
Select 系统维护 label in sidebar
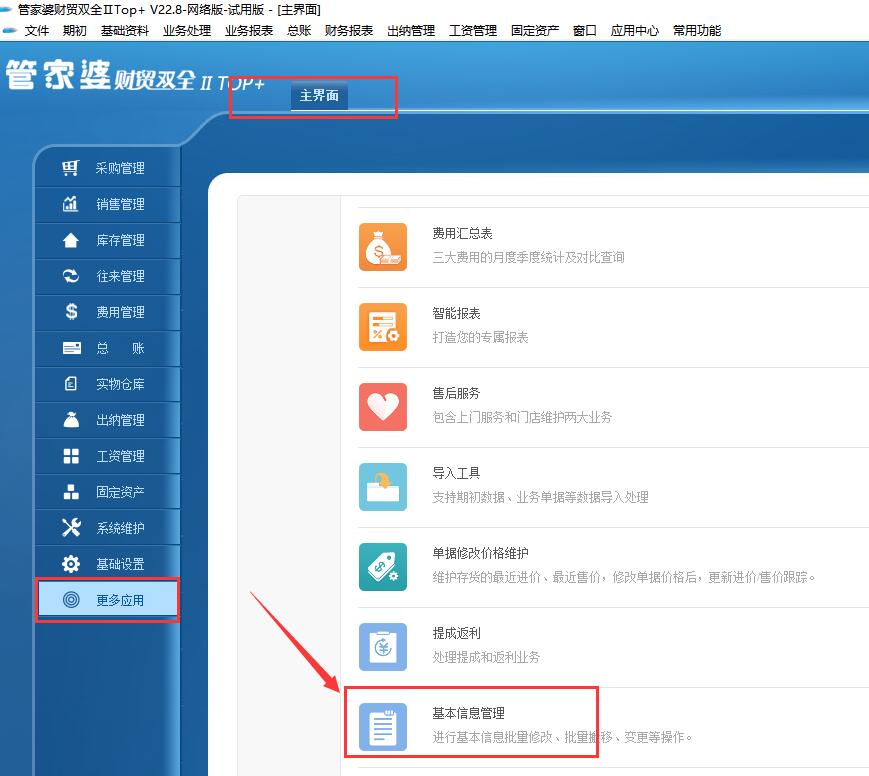pyautogui.click(x=120, y=528)
